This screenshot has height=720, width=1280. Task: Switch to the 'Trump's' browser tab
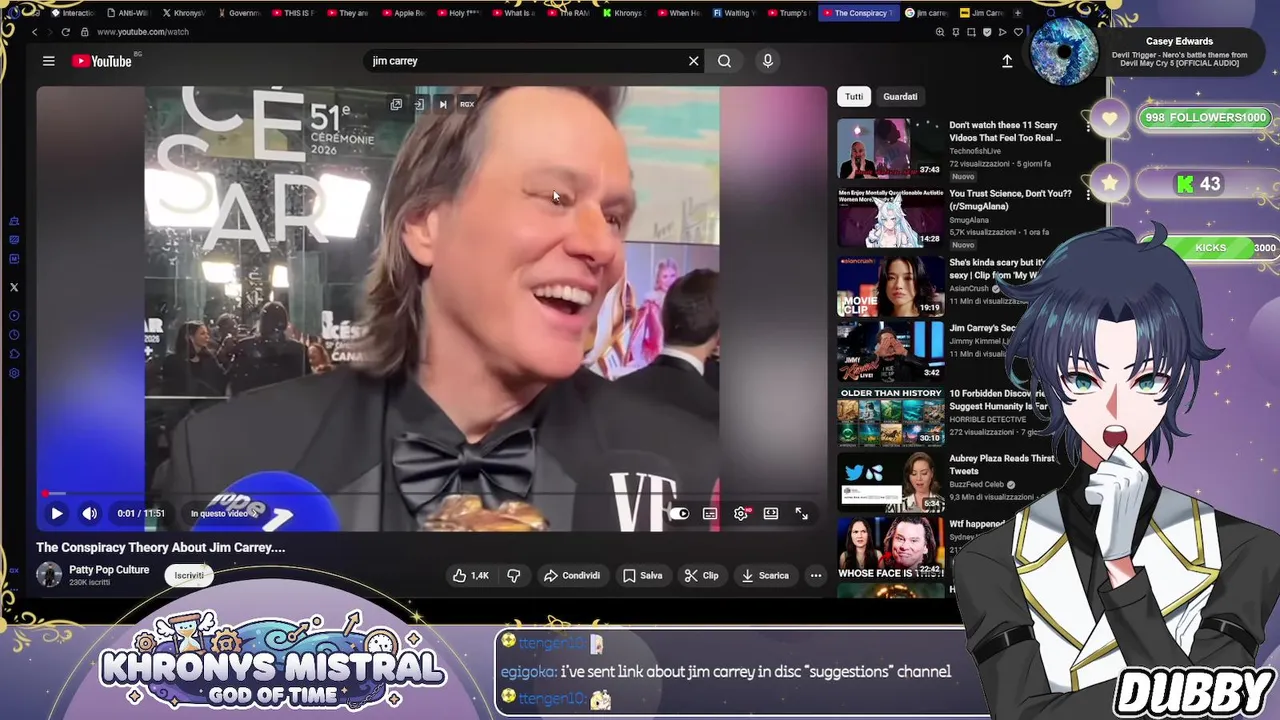(787, 13)
